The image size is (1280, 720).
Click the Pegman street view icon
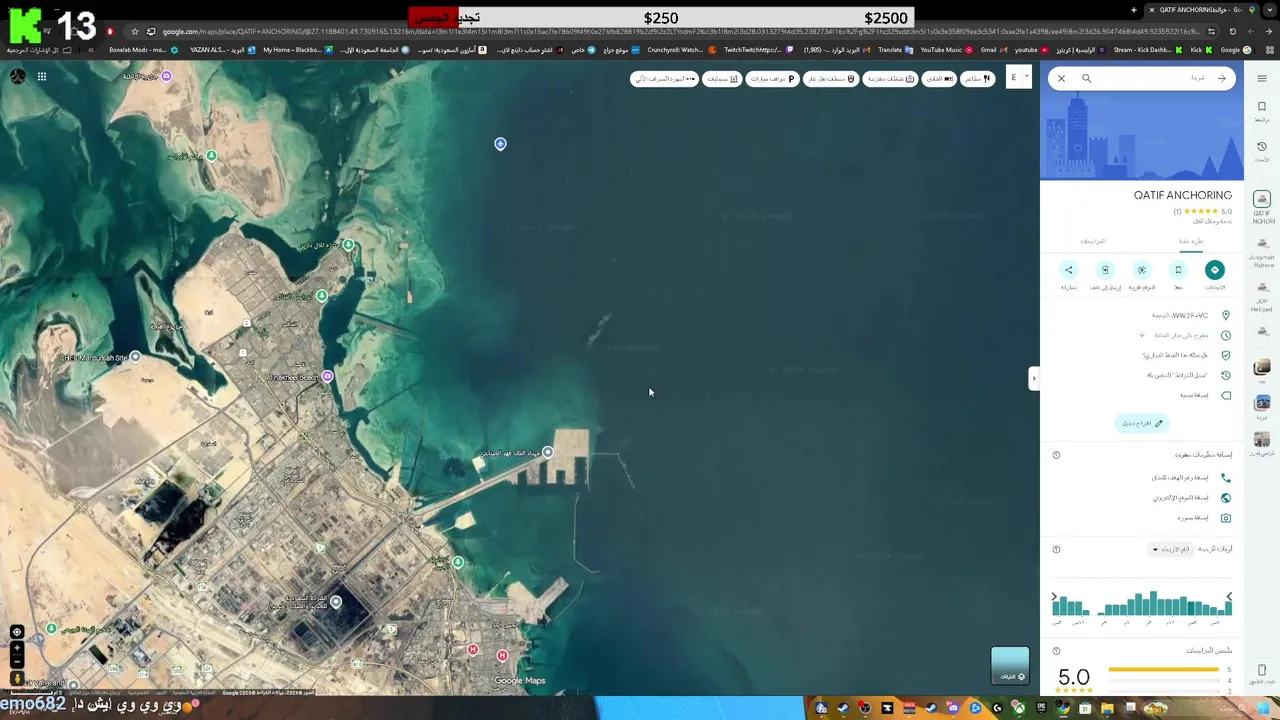(x=17, y=678)
